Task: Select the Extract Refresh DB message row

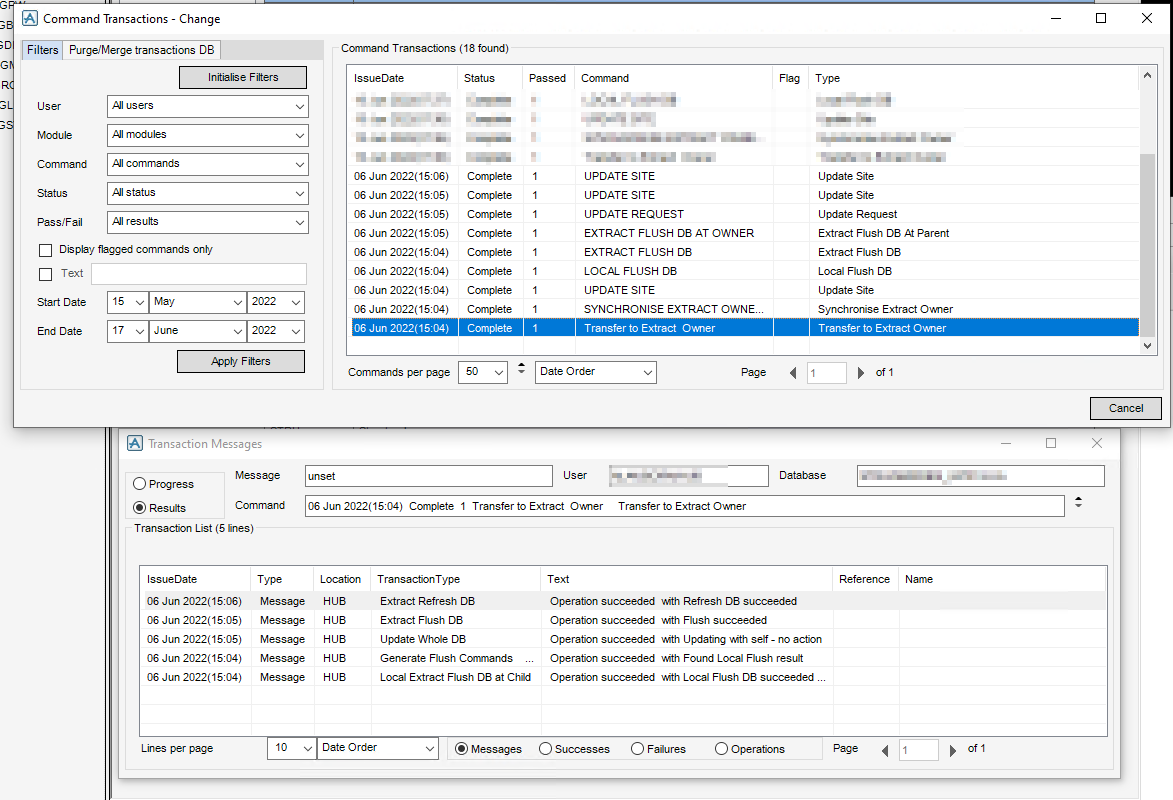Action: pos(623,601)
